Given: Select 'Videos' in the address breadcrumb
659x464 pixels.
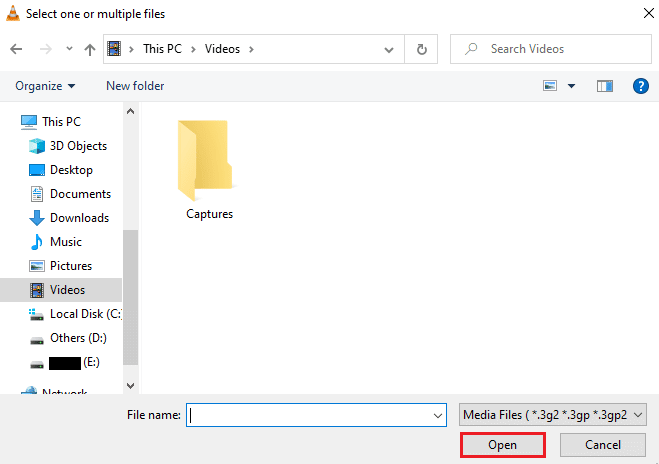Looking at the screenshot, I should 222,49.
